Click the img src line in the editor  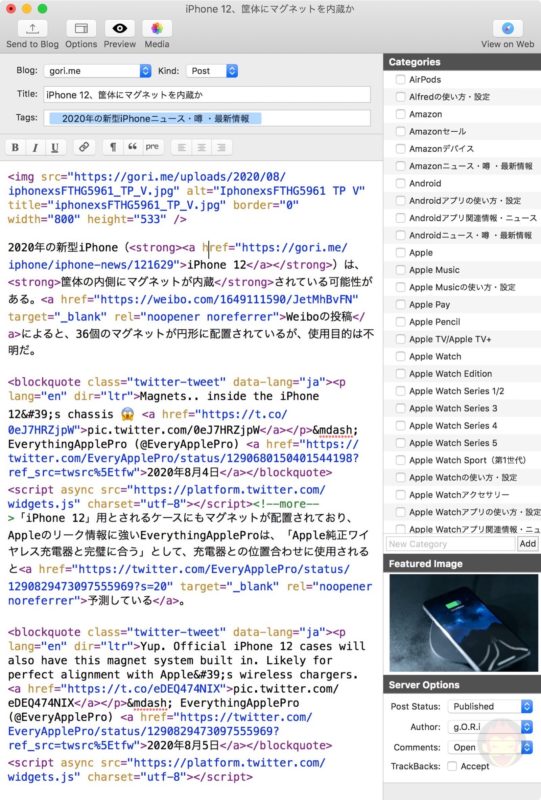pos(147,177)
